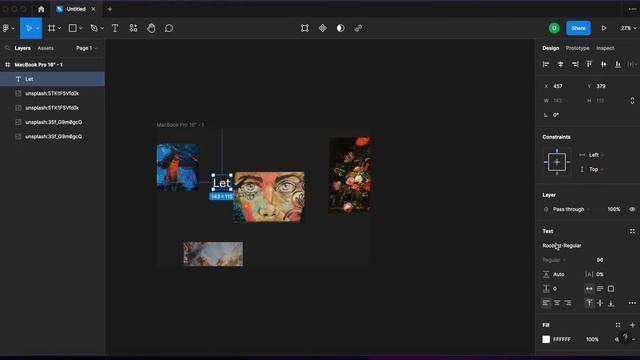This screenshot has width=640, height=360.
Task: Select the Comment tool
Action: (169, 28)
